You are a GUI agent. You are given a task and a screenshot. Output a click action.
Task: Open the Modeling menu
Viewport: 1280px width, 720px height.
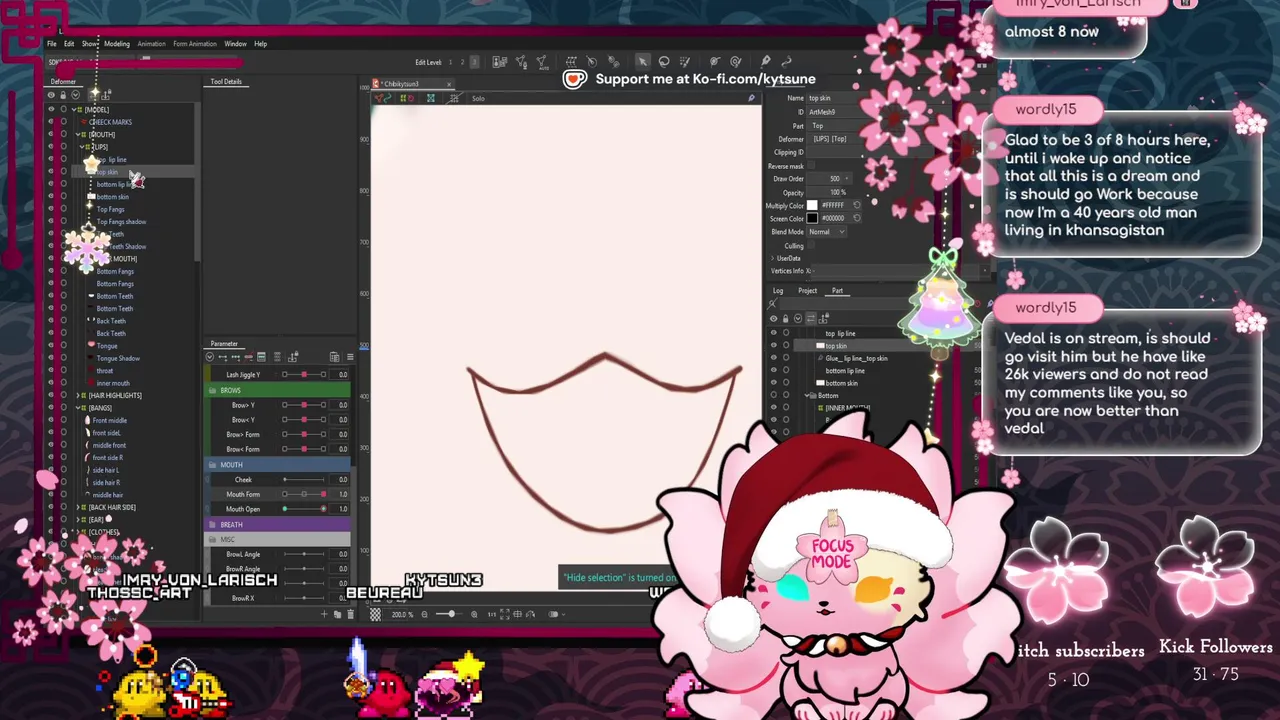[117, 44]
